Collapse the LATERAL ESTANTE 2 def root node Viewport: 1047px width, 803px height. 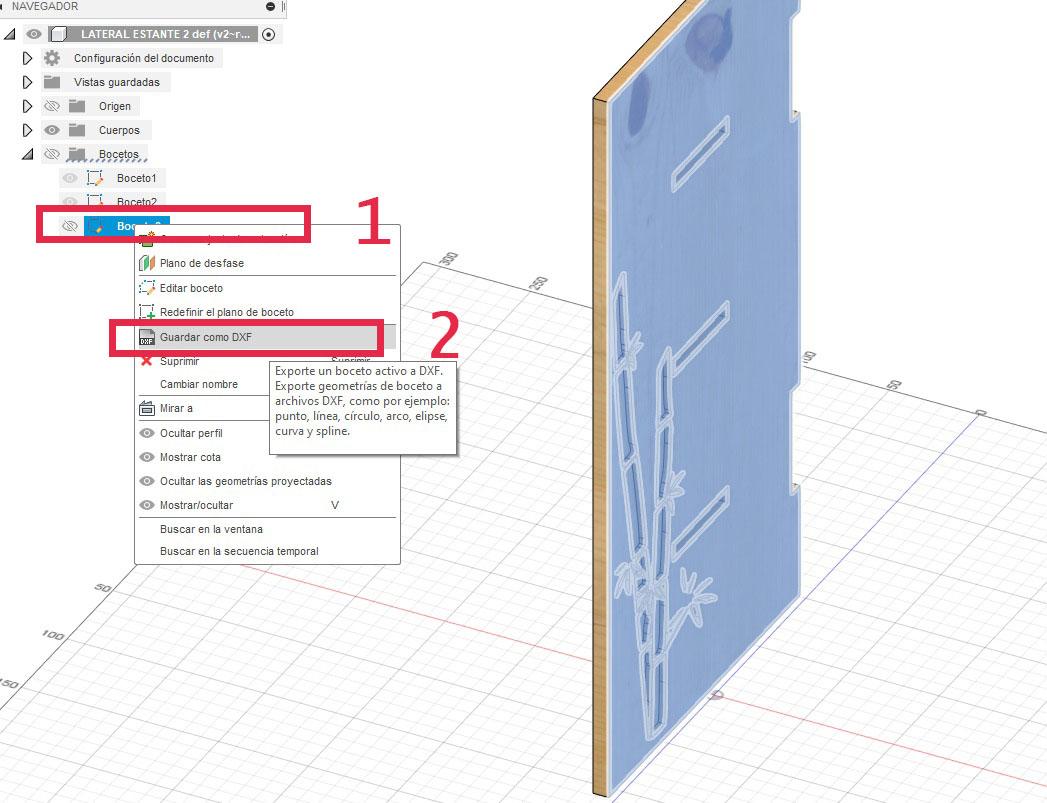(10, 33)
